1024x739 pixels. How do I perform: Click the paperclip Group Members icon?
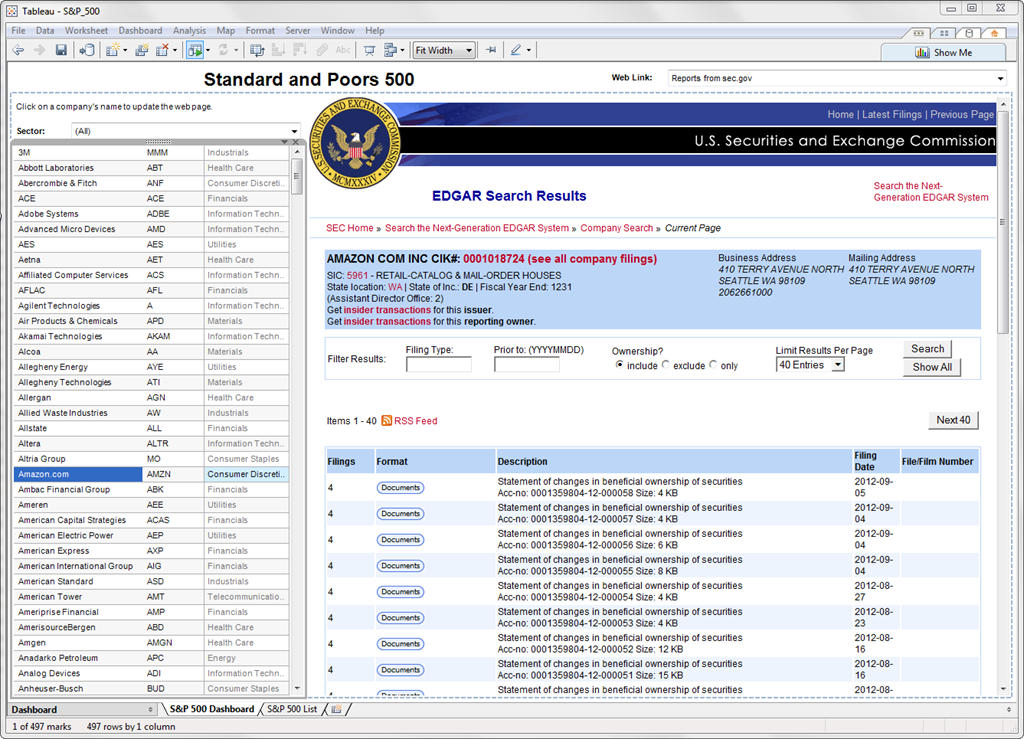322,50
